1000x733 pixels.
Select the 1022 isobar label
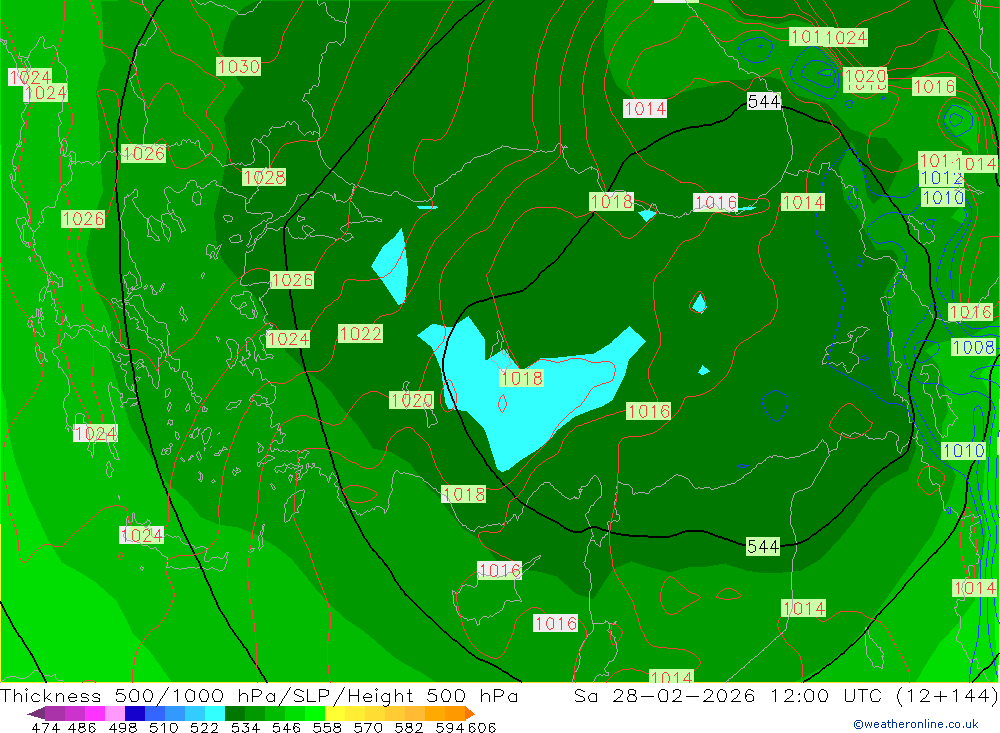[360, 334]
